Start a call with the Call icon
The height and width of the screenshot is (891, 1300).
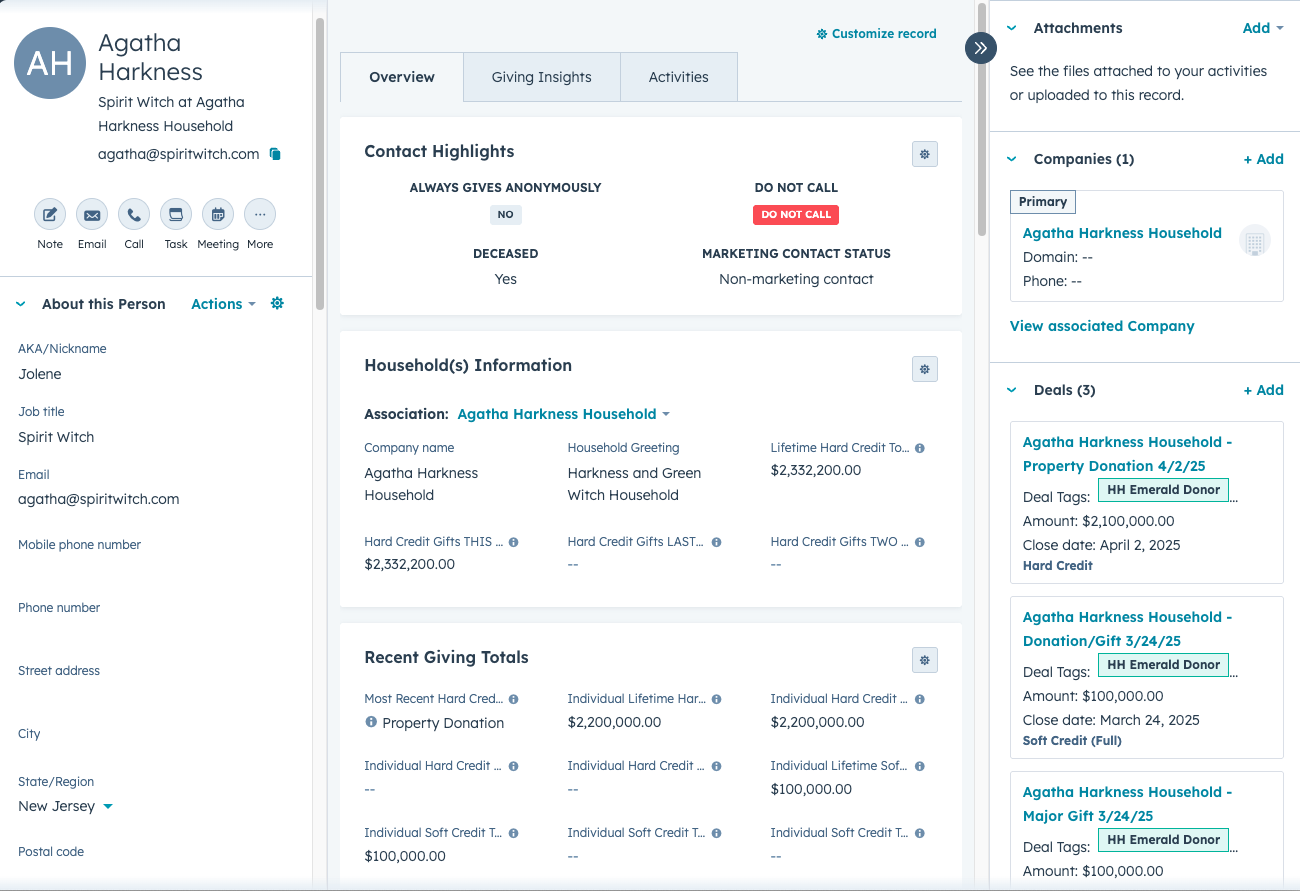[x=134, y=215]
